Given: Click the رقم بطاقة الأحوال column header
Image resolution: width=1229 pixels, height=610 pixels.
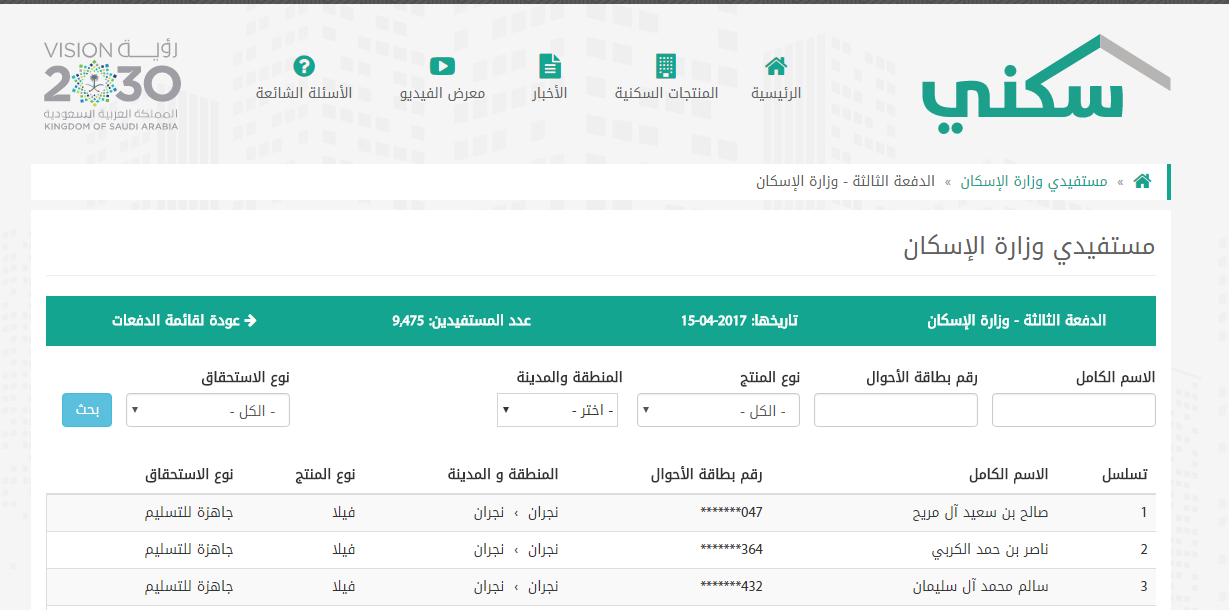Looking at the screenshot, I should point(707,473).
